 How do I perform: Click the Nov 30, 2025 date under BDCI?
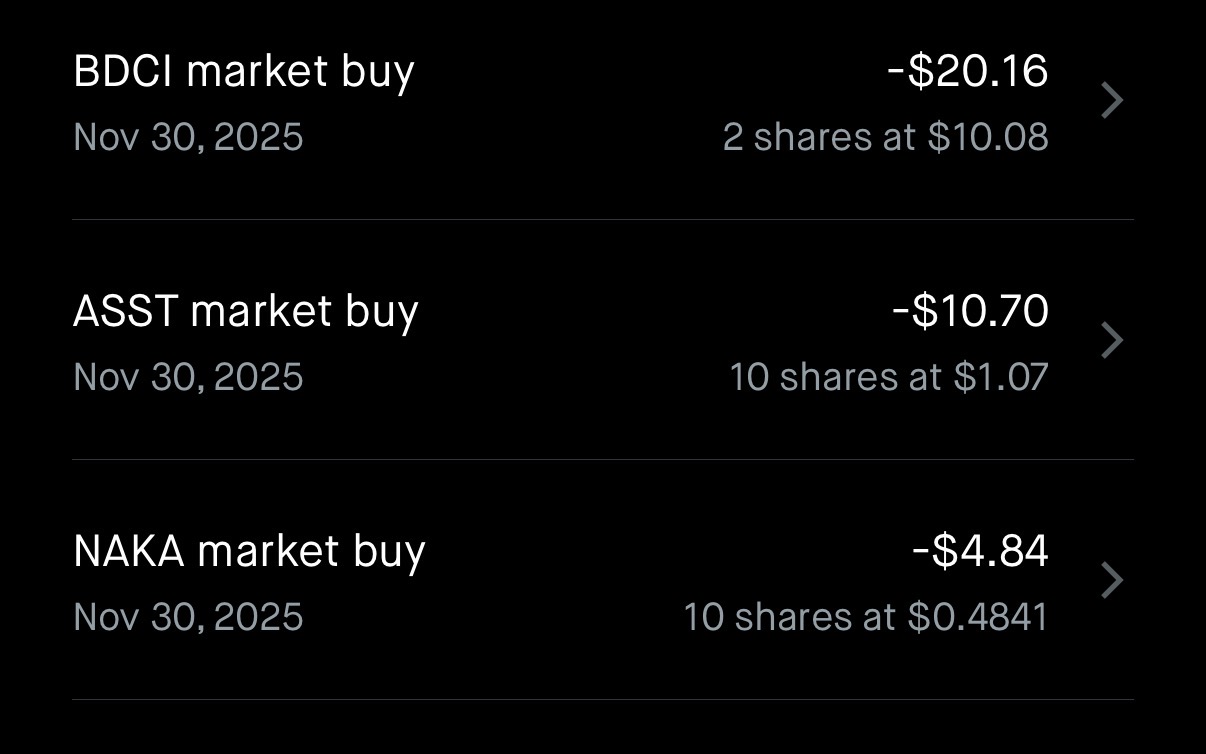coord(188,137)
